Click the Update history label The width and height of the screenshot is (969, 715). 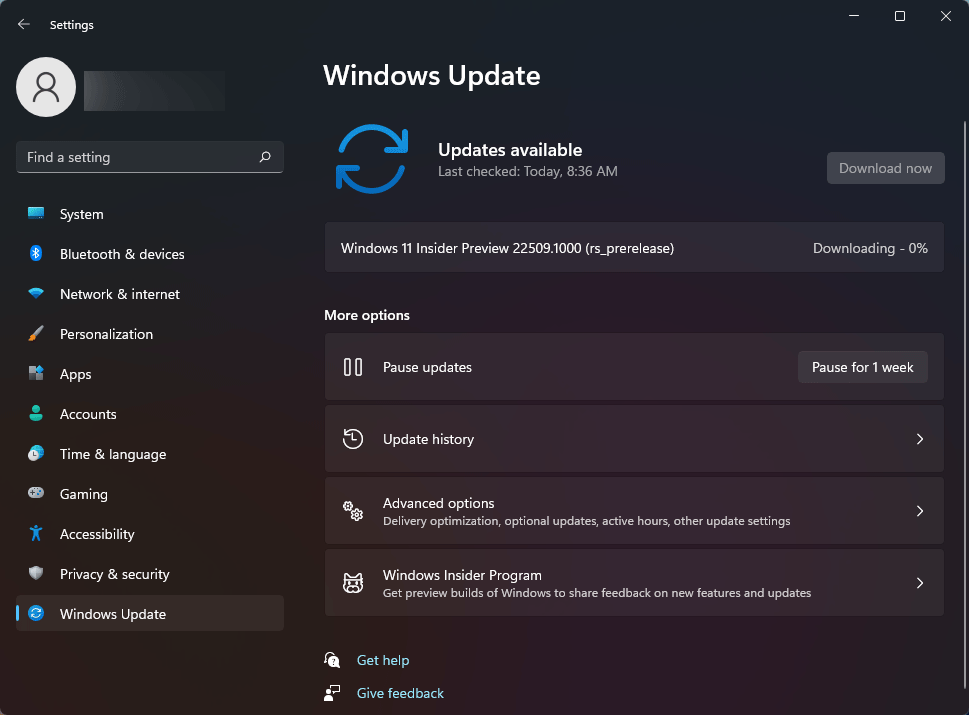pos(428,439)
